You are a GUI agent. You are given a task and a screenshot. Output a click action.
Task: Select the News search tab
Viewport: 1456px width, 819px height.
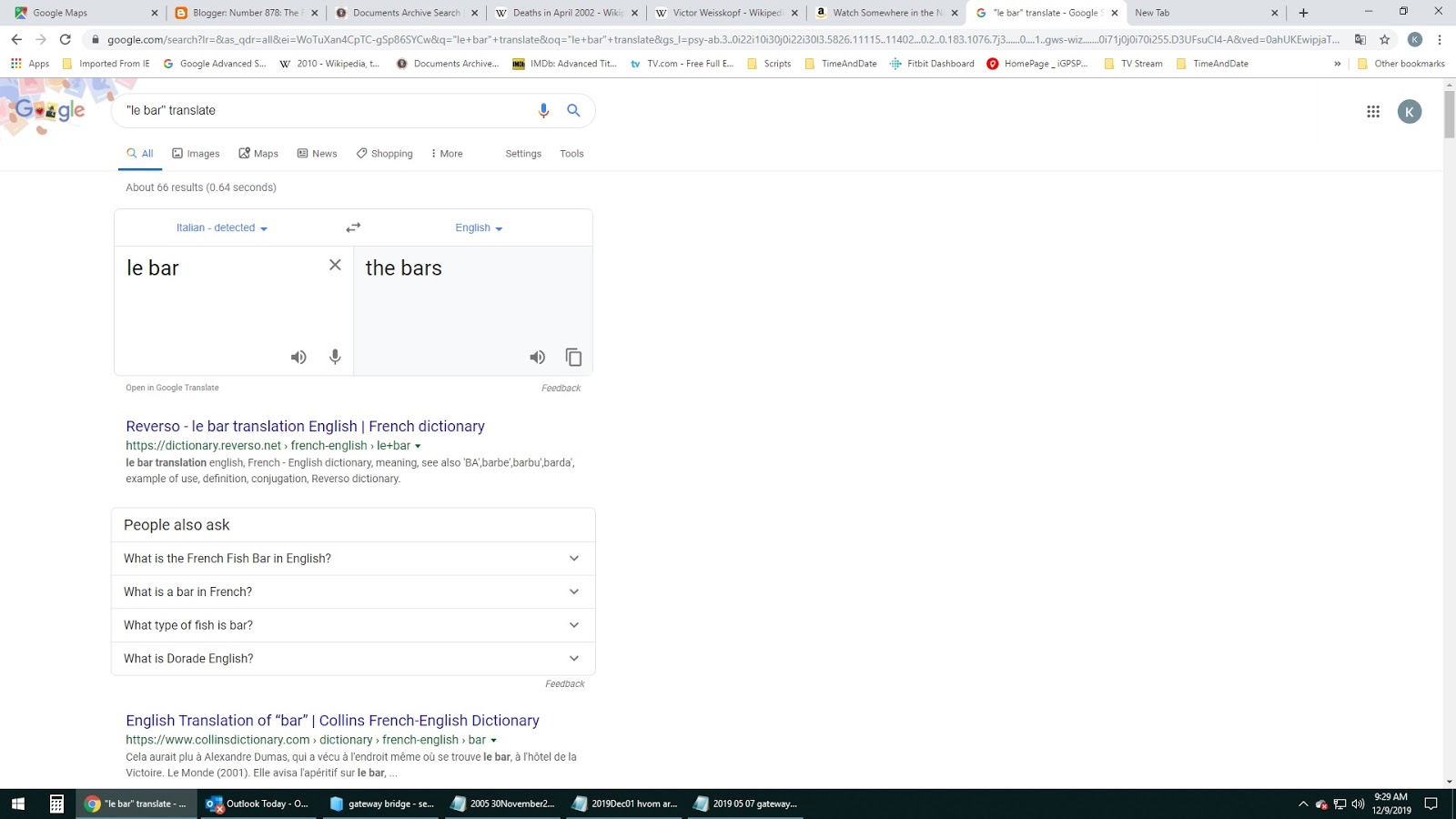pyautogui.click(x=317, y=154)
